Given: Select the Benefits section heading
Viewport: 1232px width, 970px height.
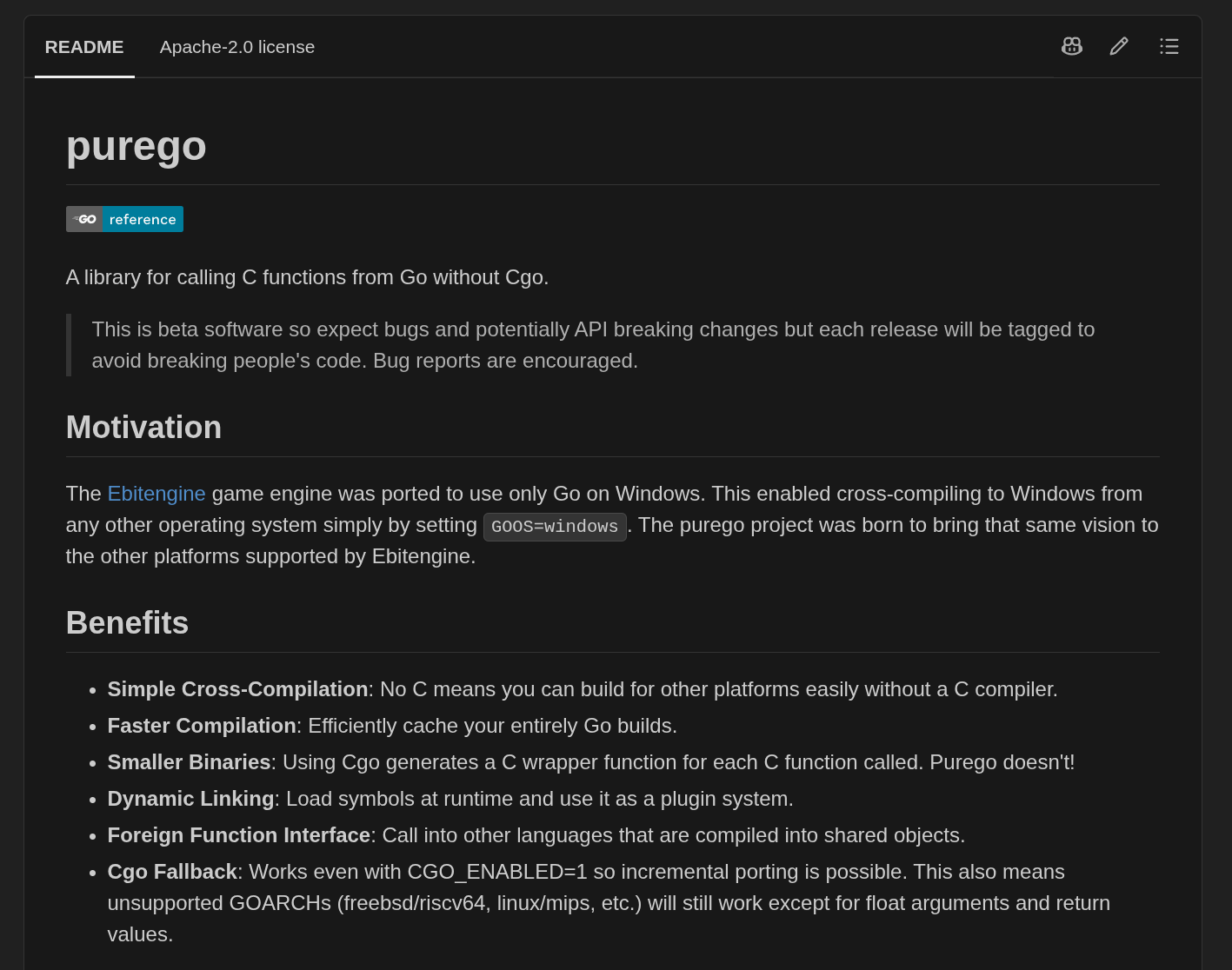Looking at the screenshot, I should pos(127,622).
